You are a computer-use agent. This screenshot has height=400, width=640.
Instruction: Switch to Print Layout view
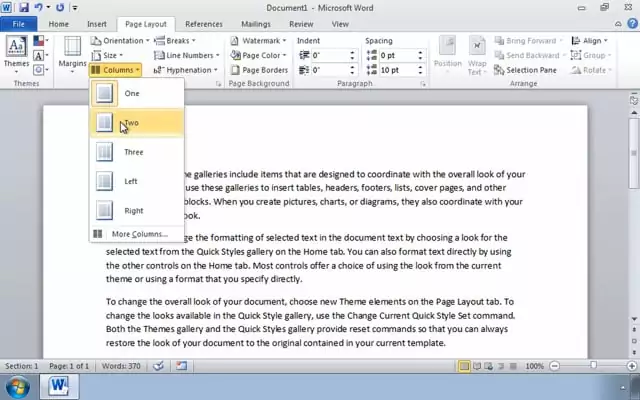pyautogui.click(x=464, y=366)
